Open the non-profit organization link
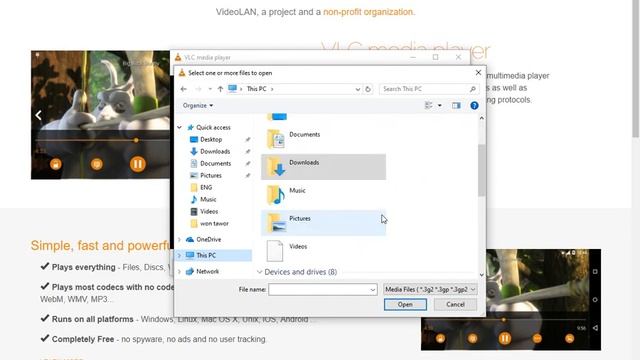 [368, 12]
